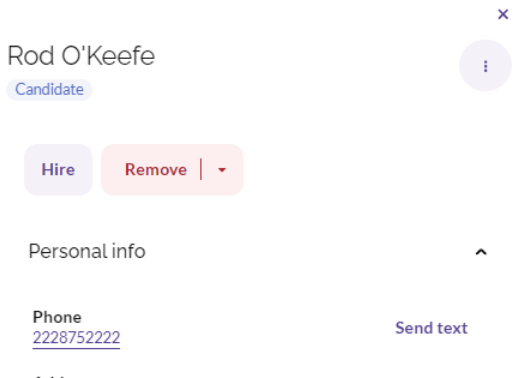Open the three-dot more options menu
Screen dimensions: 520x378
pos(485,66)
